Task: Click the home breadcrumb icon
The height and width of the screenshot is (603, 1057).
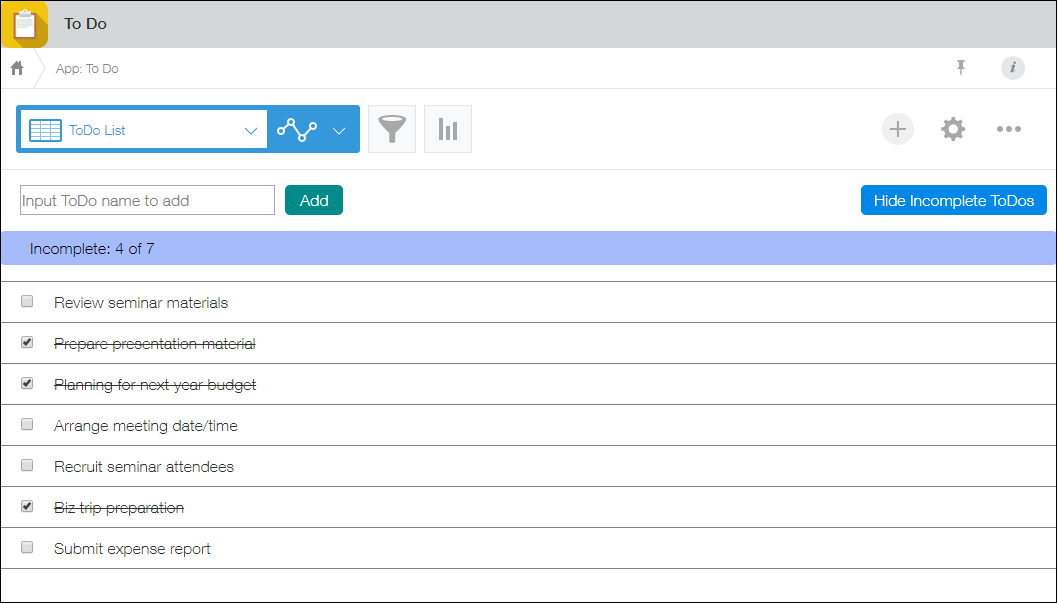Action: (16, 68)
